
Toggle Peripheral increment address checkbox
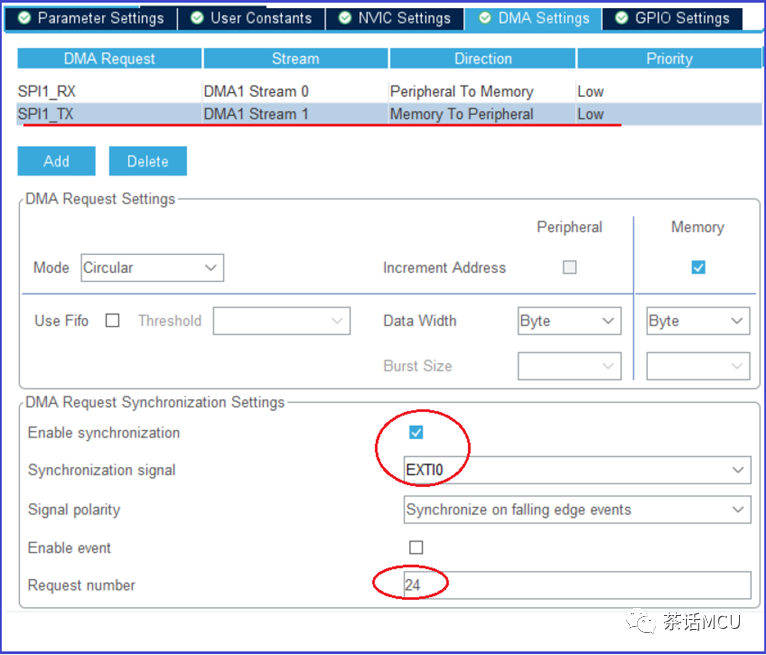(570, 267)
